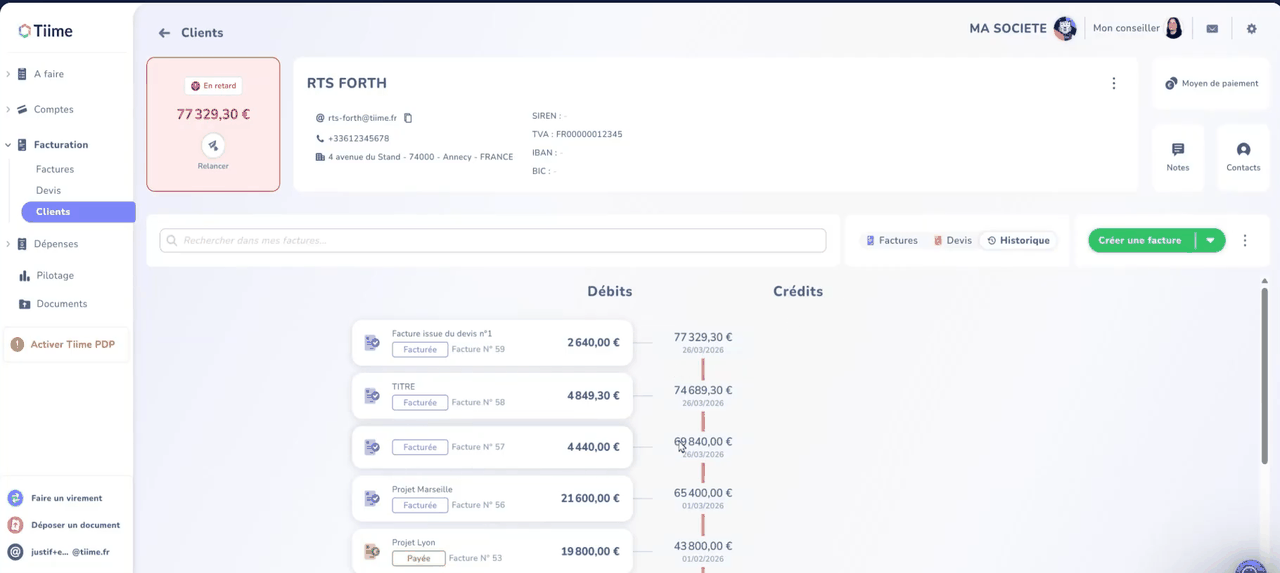Click the Payée badge on Facture N° 53

pyautogui.click(x=418, y=558)
